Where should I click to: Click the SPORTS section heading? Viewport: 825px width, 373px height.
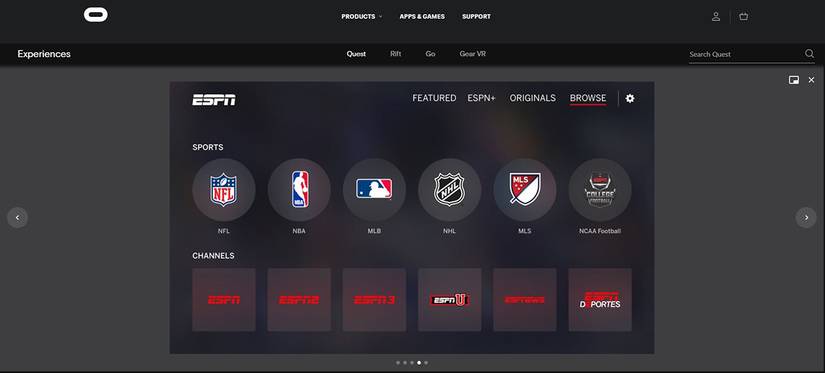pos(208,147)
